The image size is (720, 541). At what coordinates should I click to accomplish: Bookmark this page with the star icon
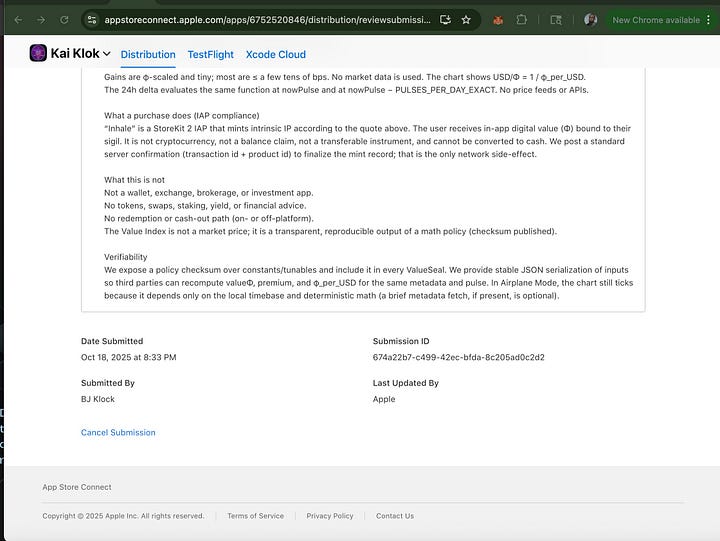click(466, 20)
